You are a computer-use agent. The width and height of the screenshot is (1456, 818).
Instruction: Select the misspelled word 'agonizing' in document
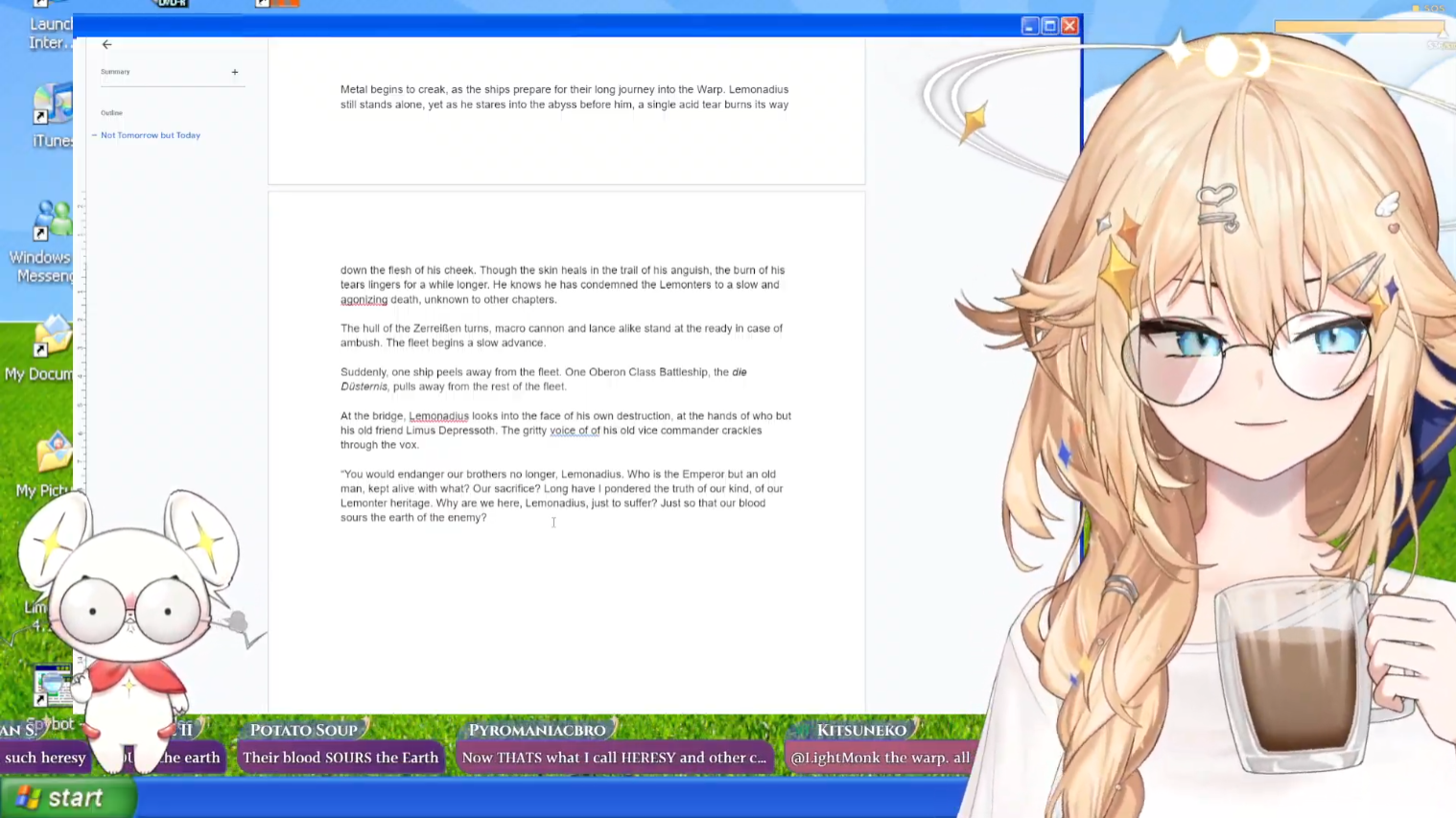(364, 299)
